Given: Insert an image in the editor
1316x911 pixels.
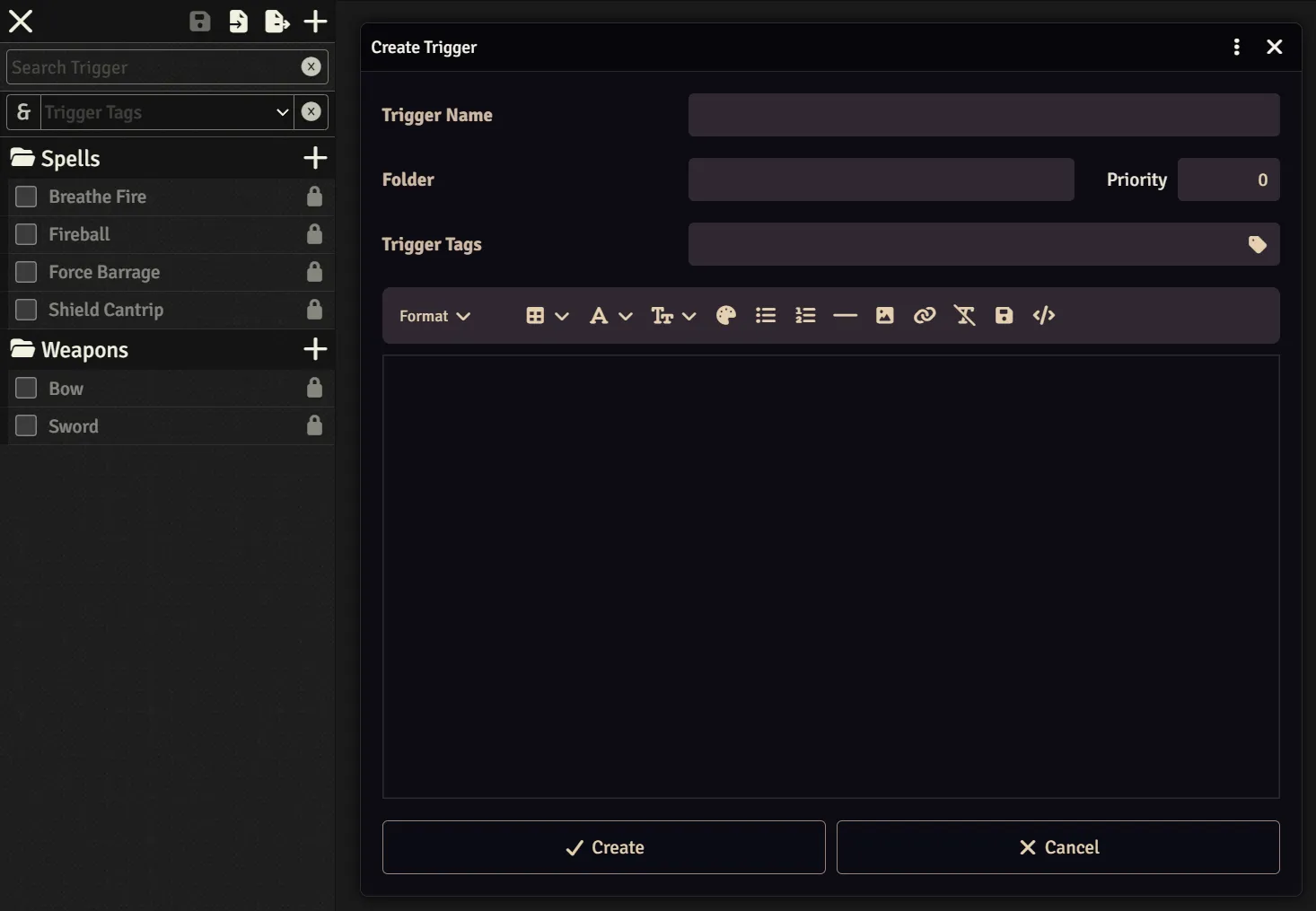Looking at the screenshot, I should [x=885, y=316].
